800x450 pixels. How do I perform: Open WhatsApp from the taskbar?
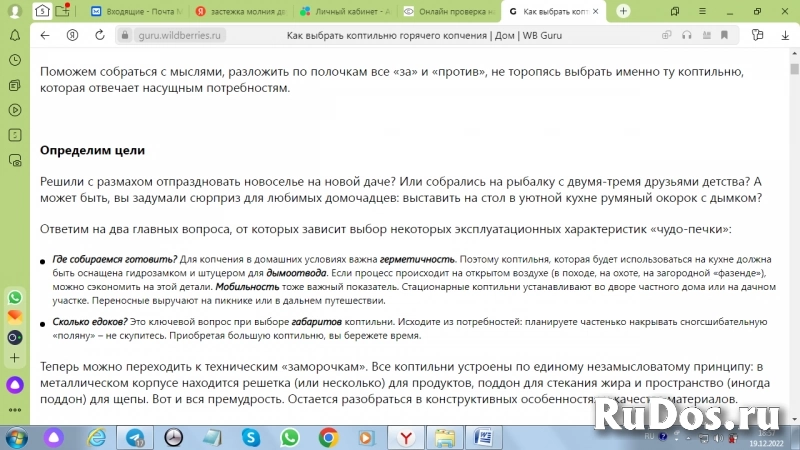(289, 438)
